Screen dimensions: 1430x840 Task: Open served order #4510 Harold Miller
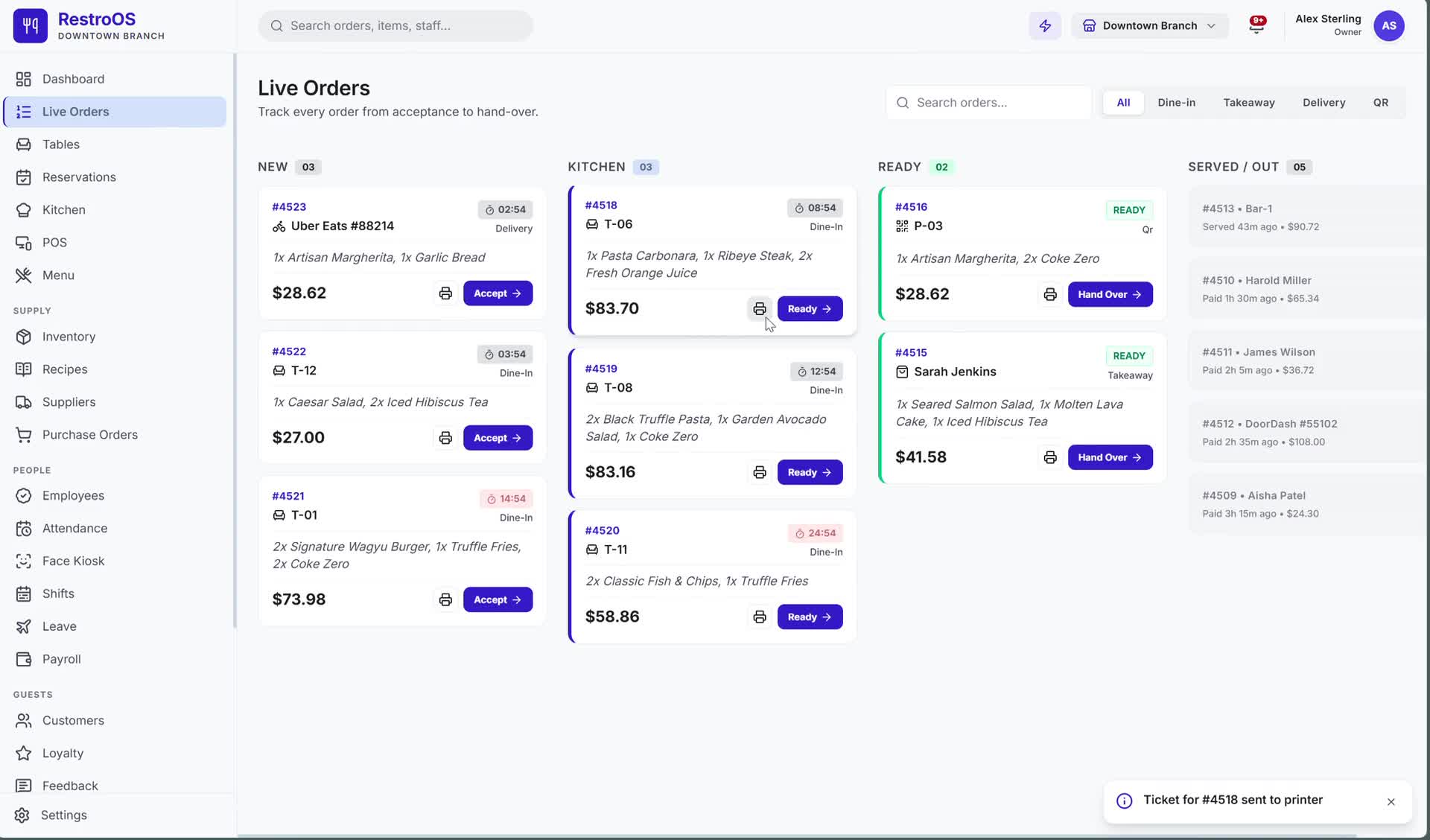pyautogui.click(x=1308, y=289)
